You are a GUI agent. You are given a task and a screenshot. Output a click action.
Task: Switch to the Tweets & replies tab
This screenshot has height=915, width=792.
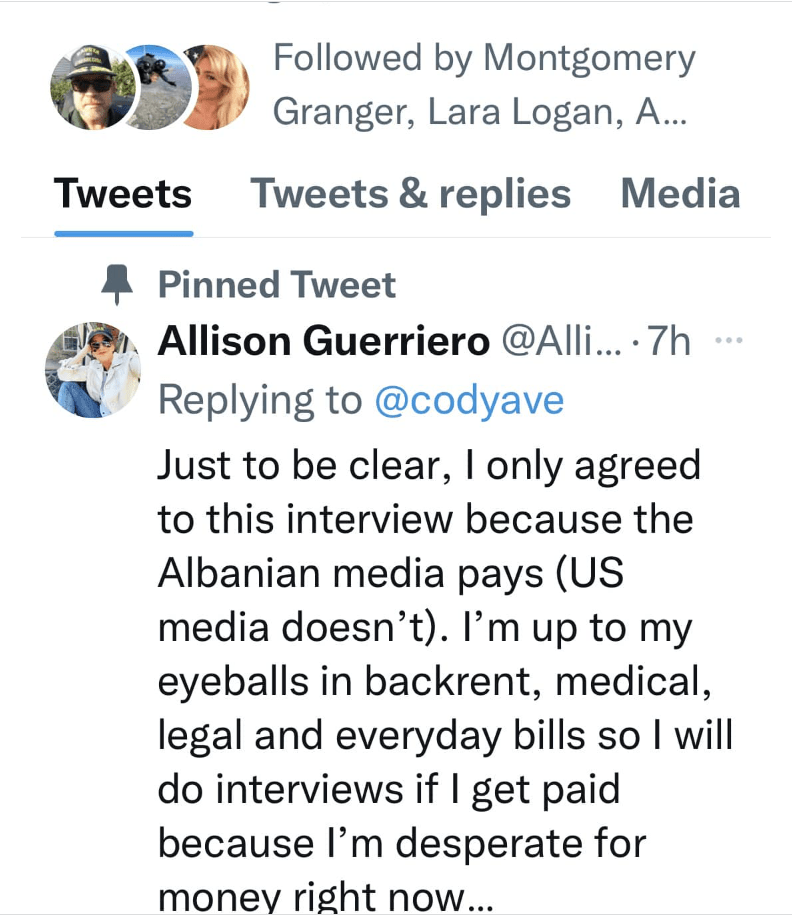coord(410,194)
